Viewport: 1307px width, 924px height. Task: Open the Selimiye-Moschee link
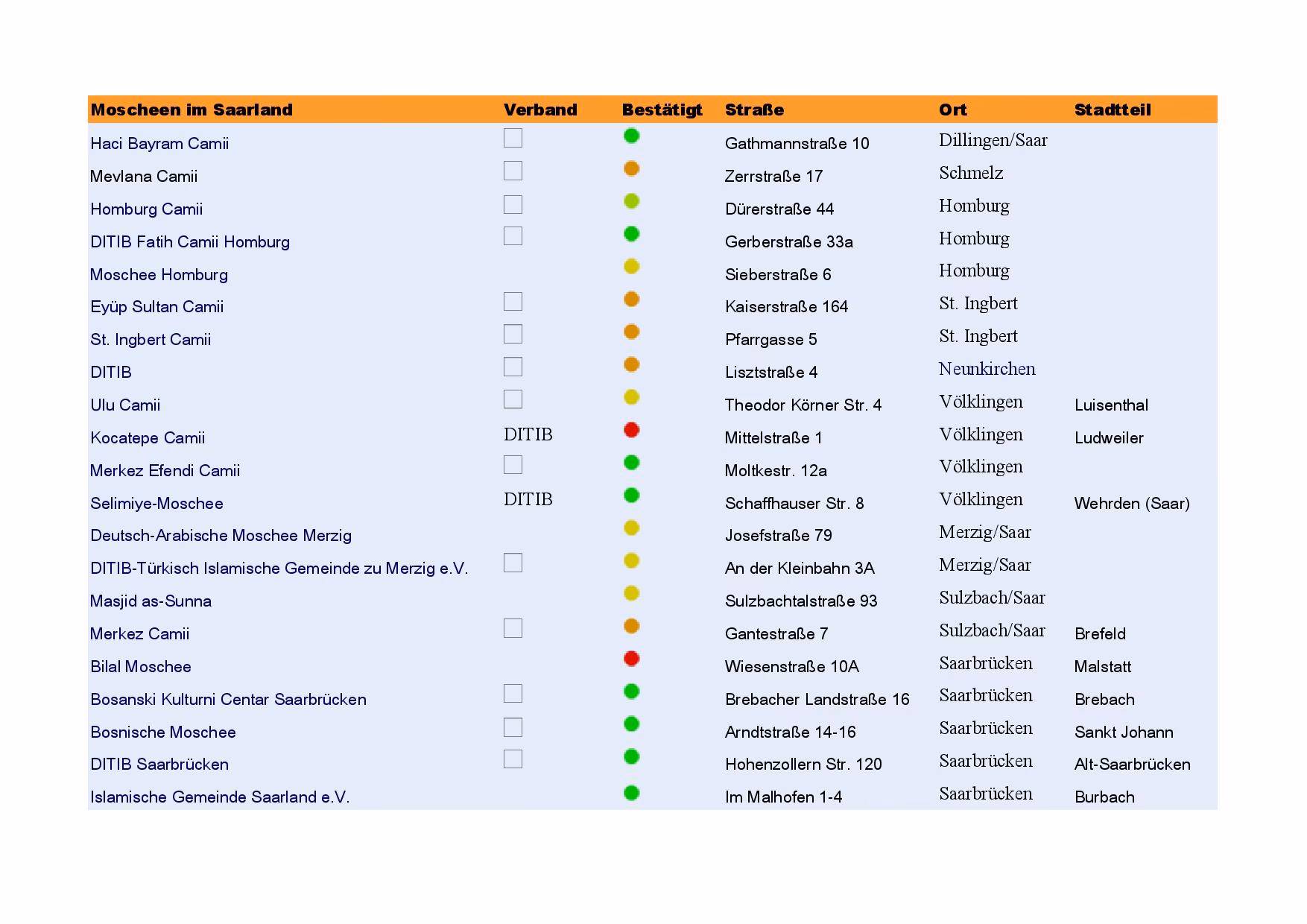tap(156, 503)
